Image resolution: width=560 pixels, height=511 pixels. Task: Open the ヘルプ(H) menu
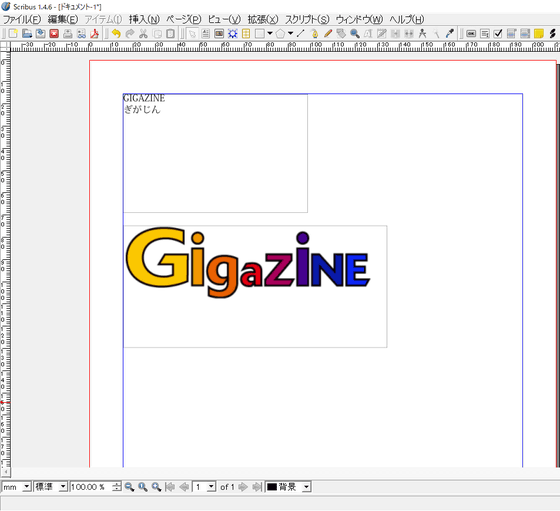[407, 19]
